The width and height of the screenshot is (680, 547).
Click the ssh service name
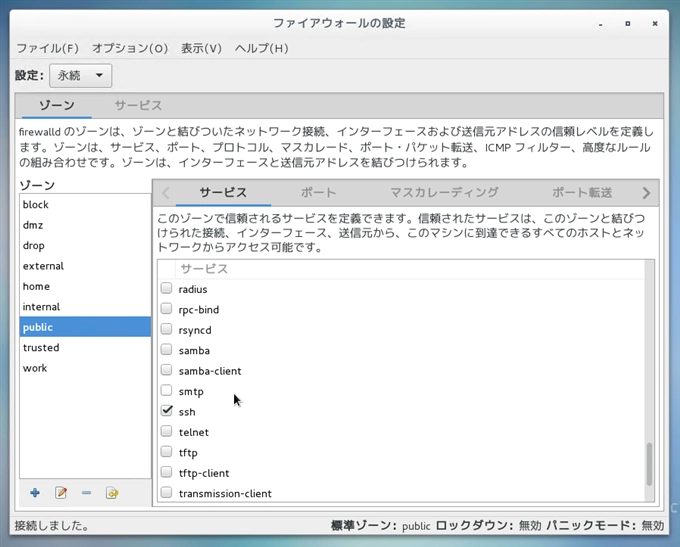[187, 412]
